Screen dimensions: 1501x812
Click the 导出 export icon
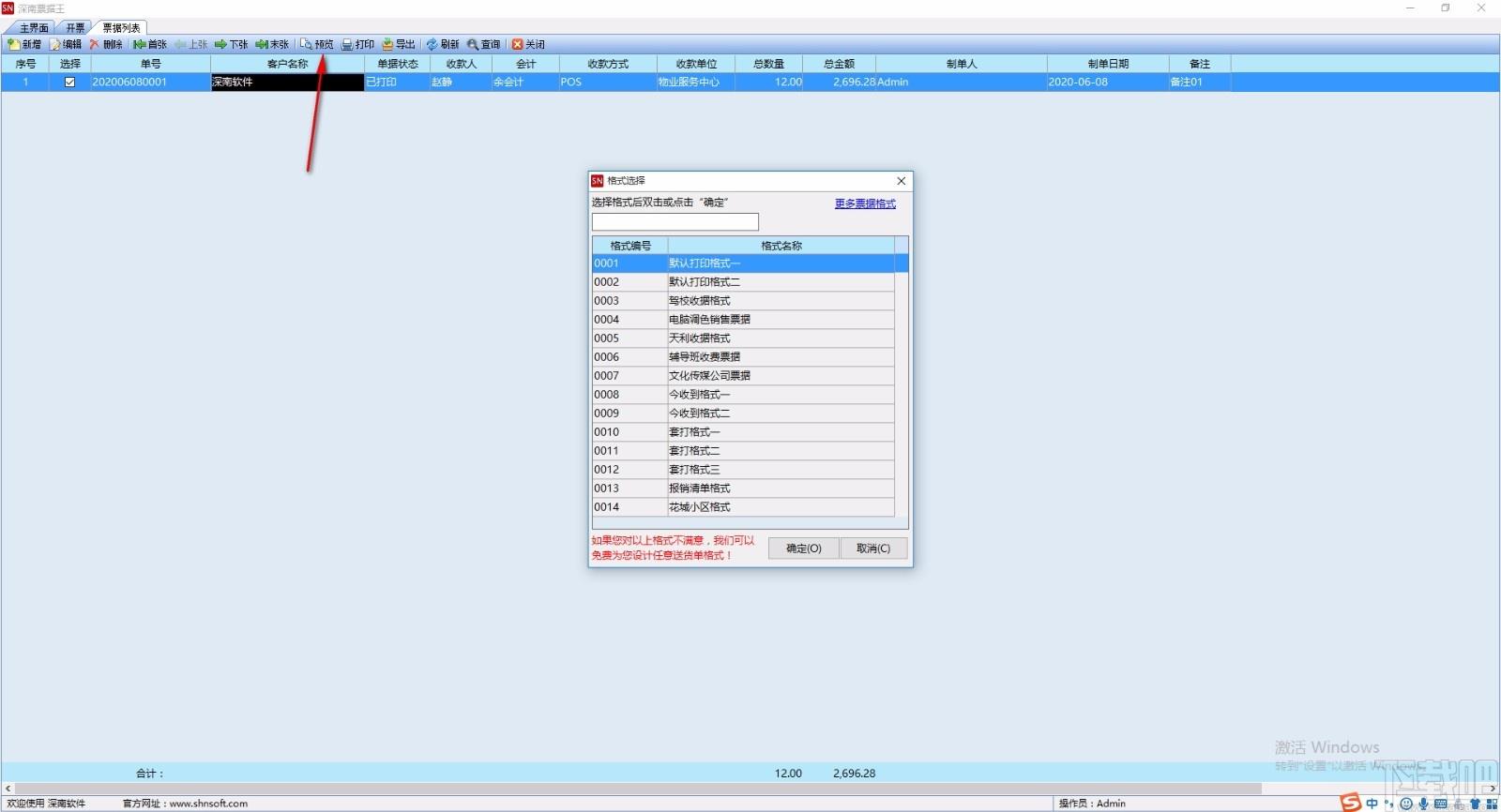coord(398,44)
